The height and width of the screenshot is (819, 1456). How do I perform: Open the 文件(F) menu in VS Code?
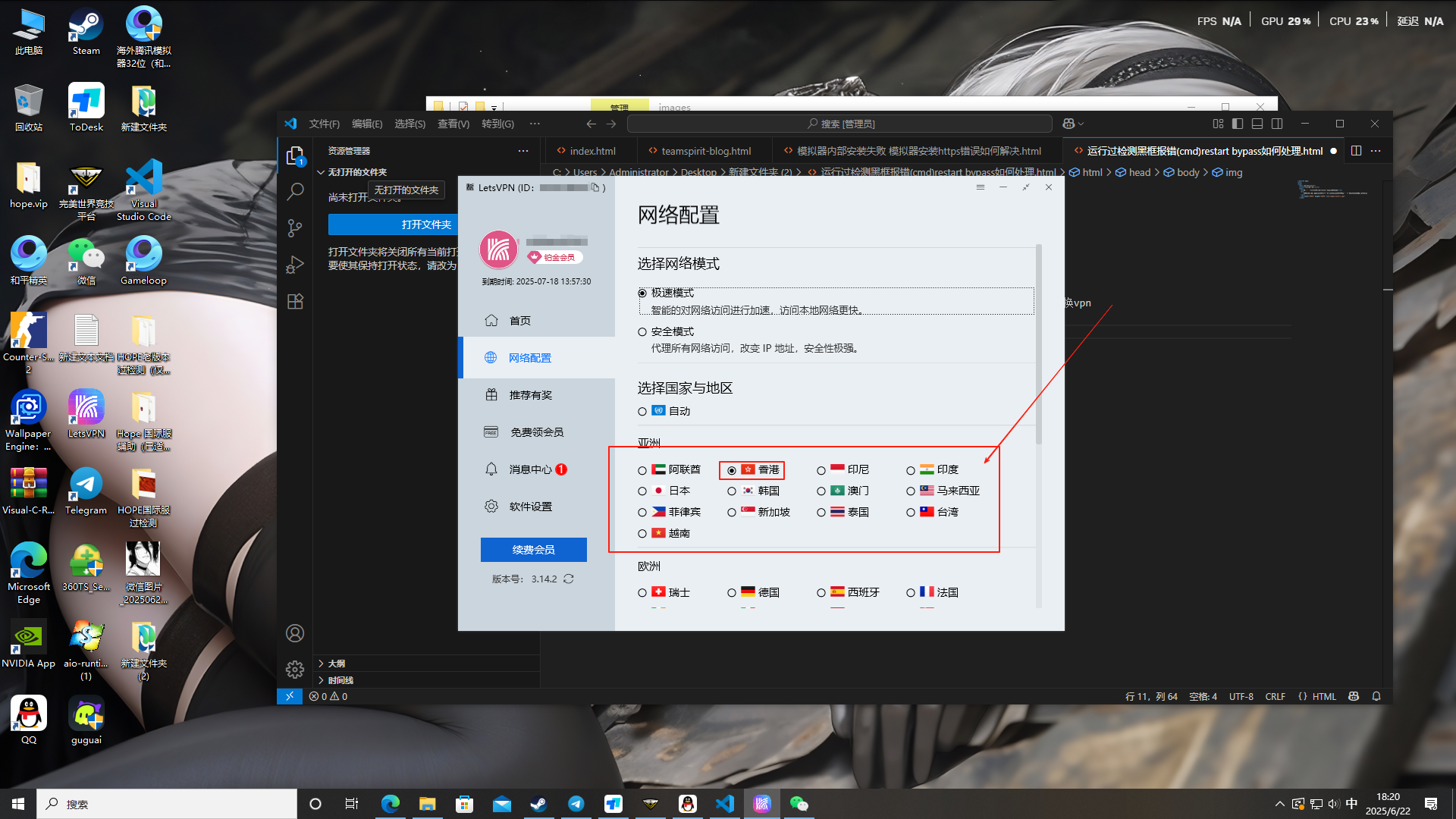[x=324, y=124]
